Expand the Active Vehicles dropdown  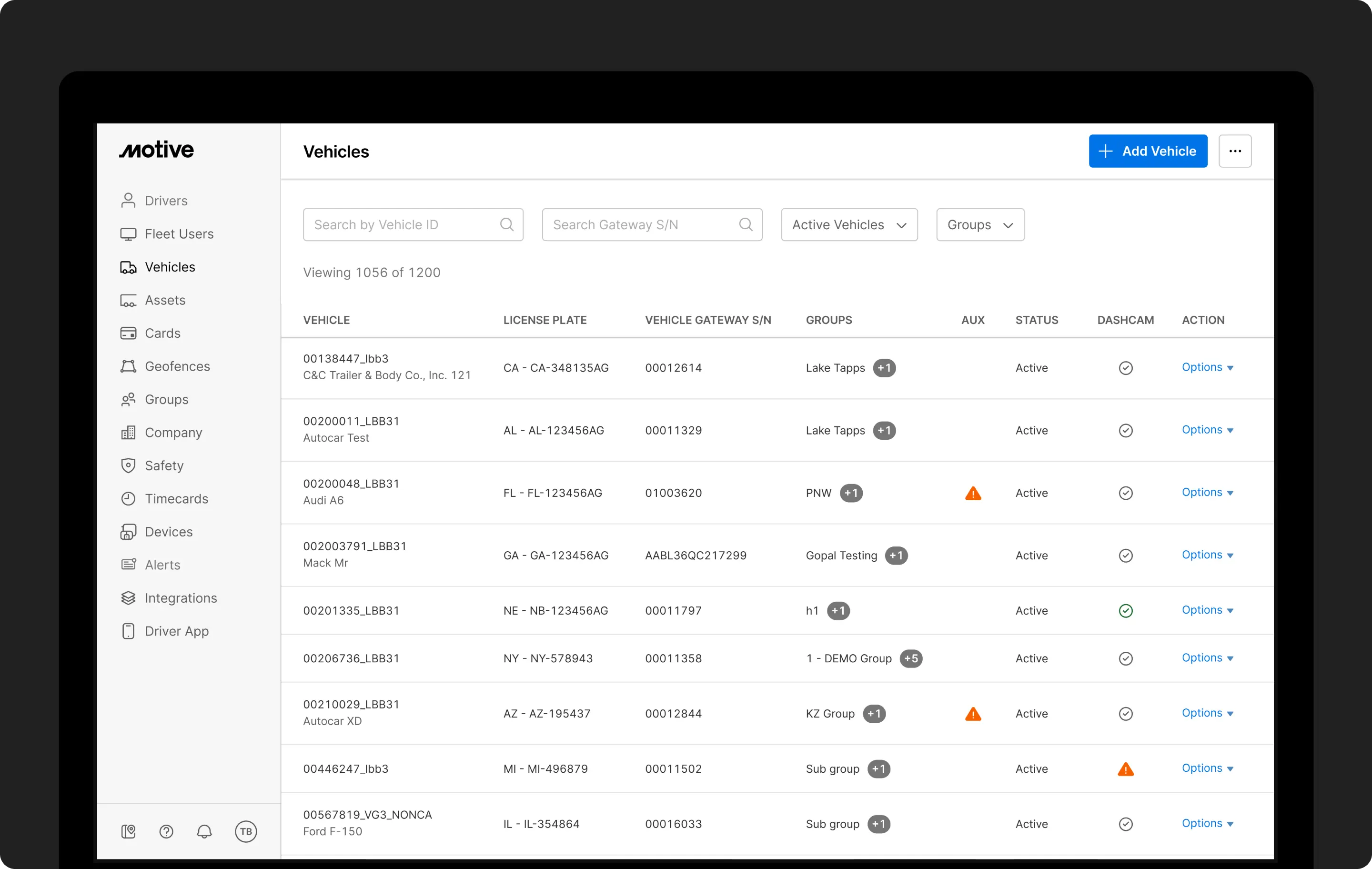848,224
